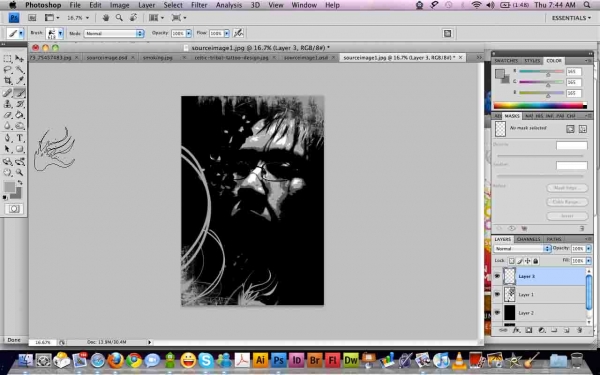Add a pixel mask in Masks panel
The height and width of the screenshot is (375, 600).
(570, 129)
